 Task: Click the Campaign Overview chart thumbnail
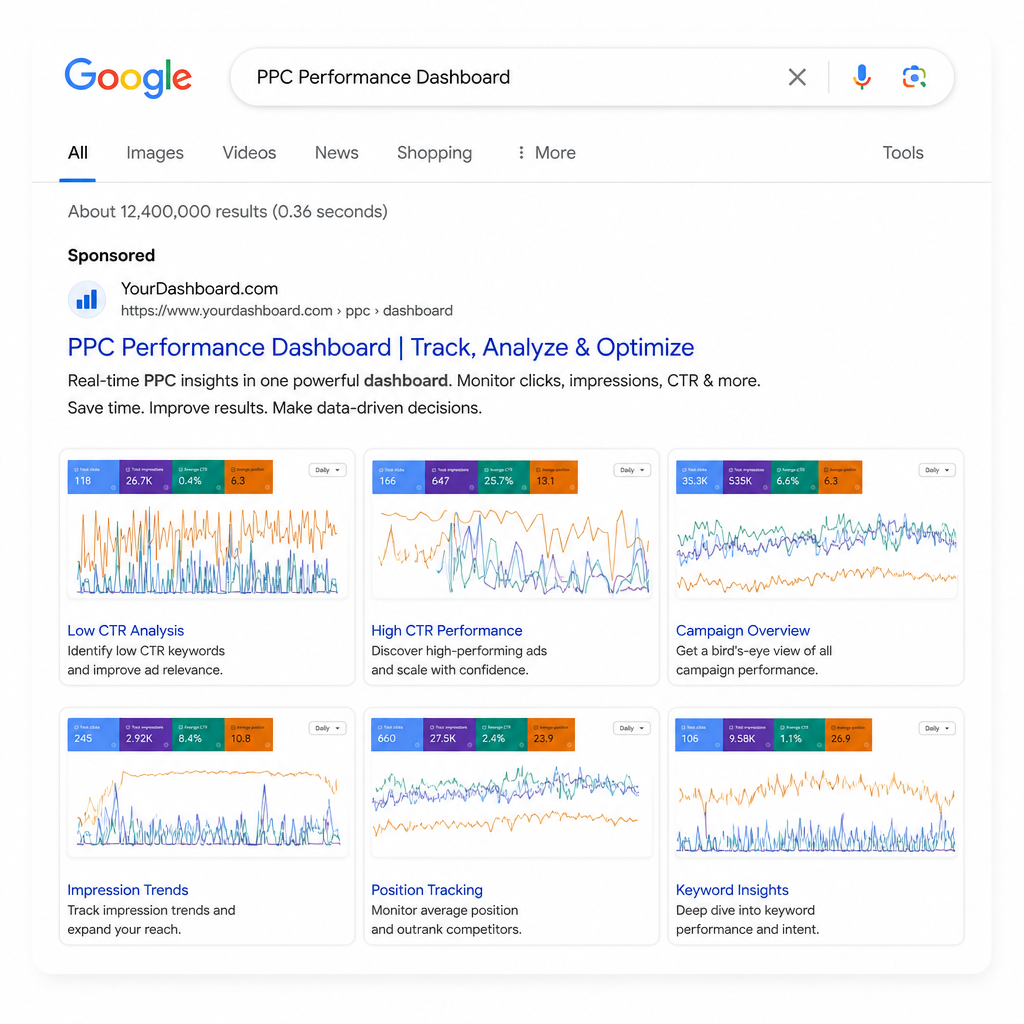pos(816,552)
